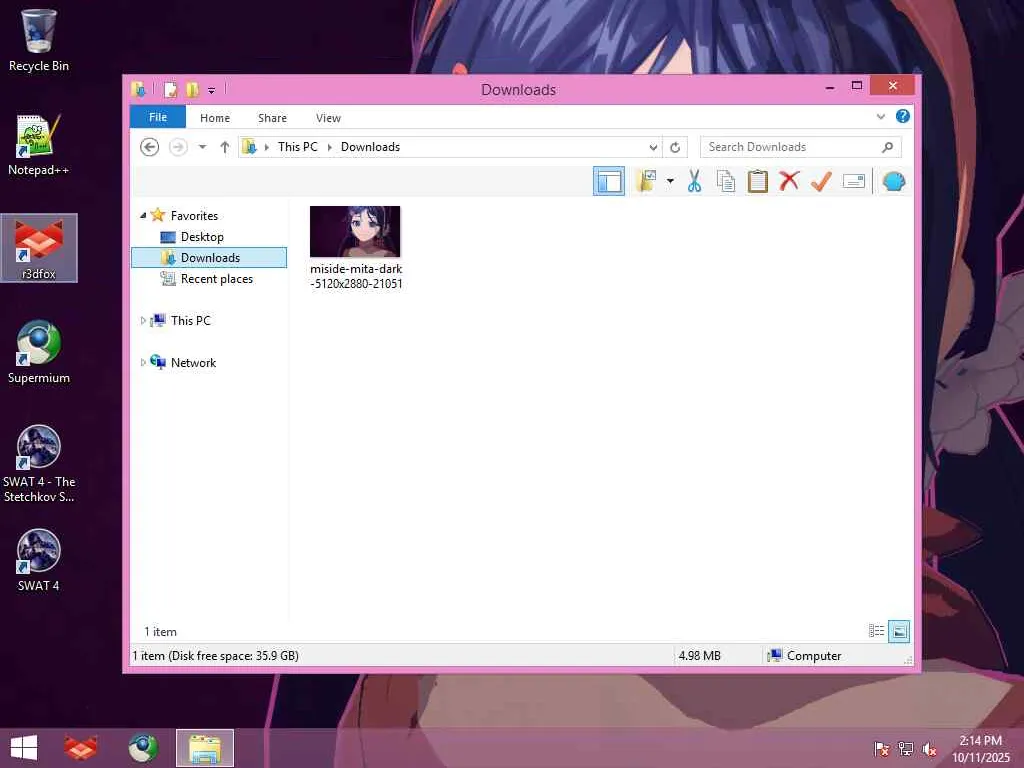Viewport: 1024px width, 768px height.
Task: Select the Supermium desktop shortcut
Action: [x=39, y=353]
